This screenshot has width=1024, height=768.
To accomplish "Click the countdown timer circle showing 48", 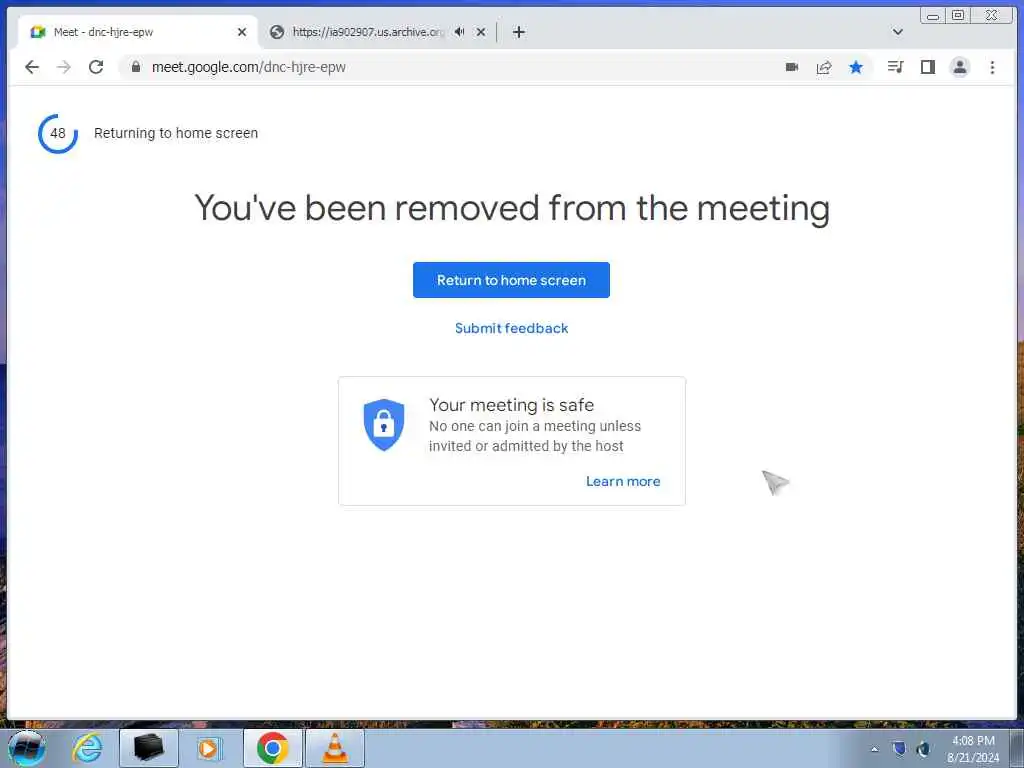I will (x=58, y=133).
